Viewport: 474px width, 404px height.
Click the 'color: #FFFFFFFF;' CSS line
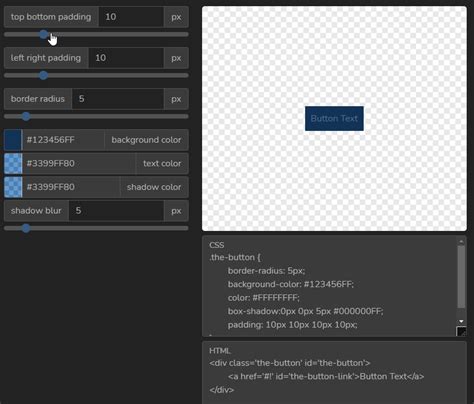click(264, 298)
